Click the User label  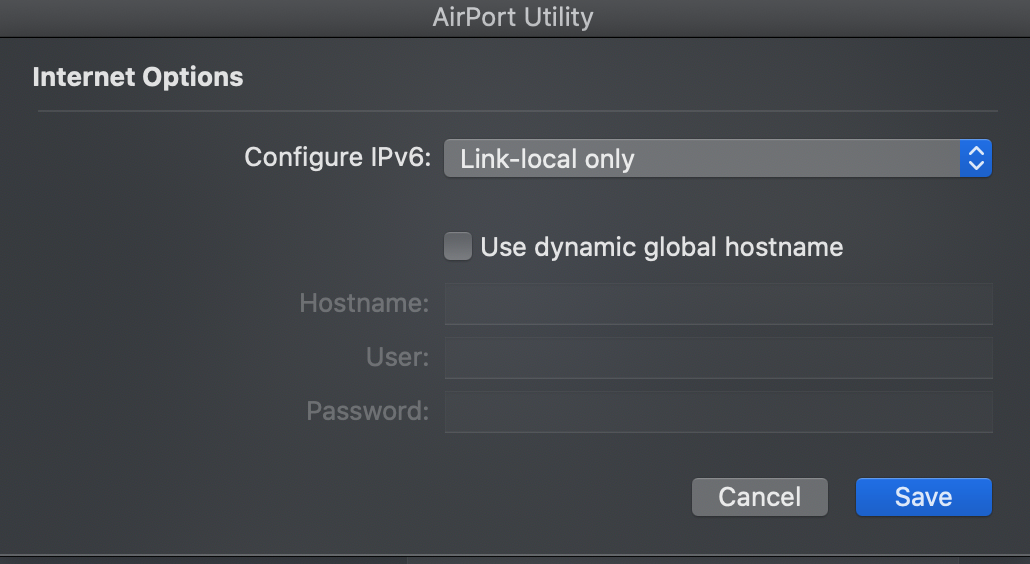397,357
